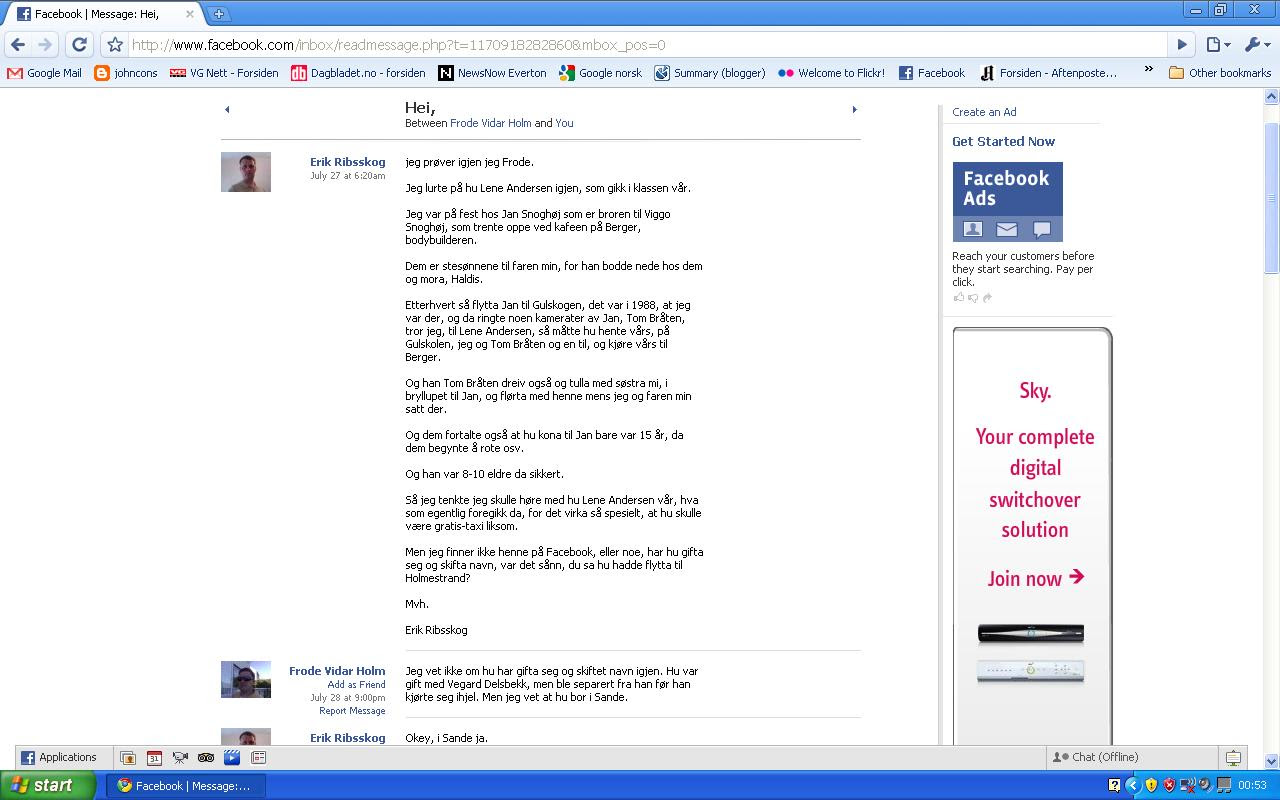Image resolution: width=1280 pixels, height=800 pixels.
Task: Click thumbs down under Facebook ad
Action: (972, 298)
